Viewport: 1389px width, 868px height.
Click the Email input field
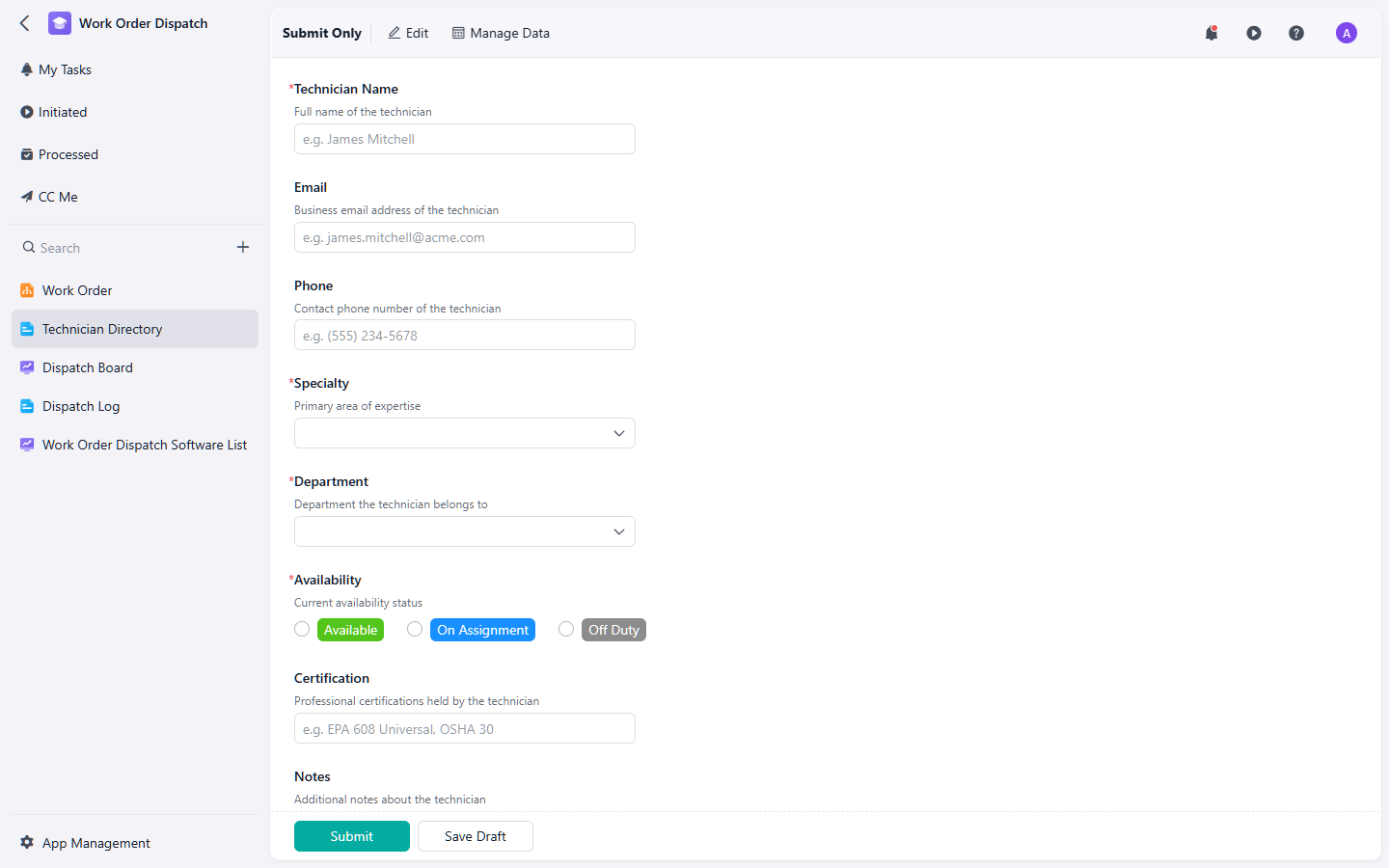[x=465, y=237]
